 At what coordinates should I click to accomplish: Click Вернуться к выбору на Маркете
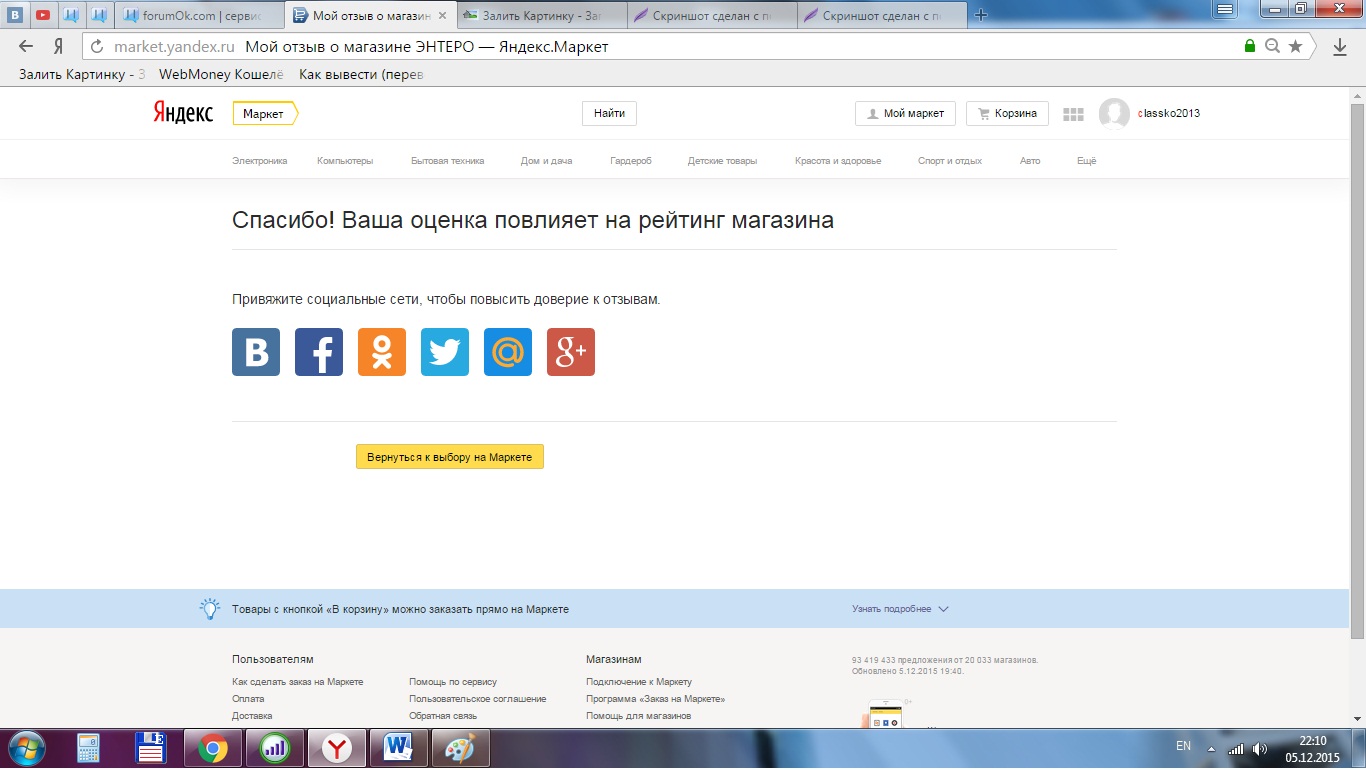click(450, 457)
